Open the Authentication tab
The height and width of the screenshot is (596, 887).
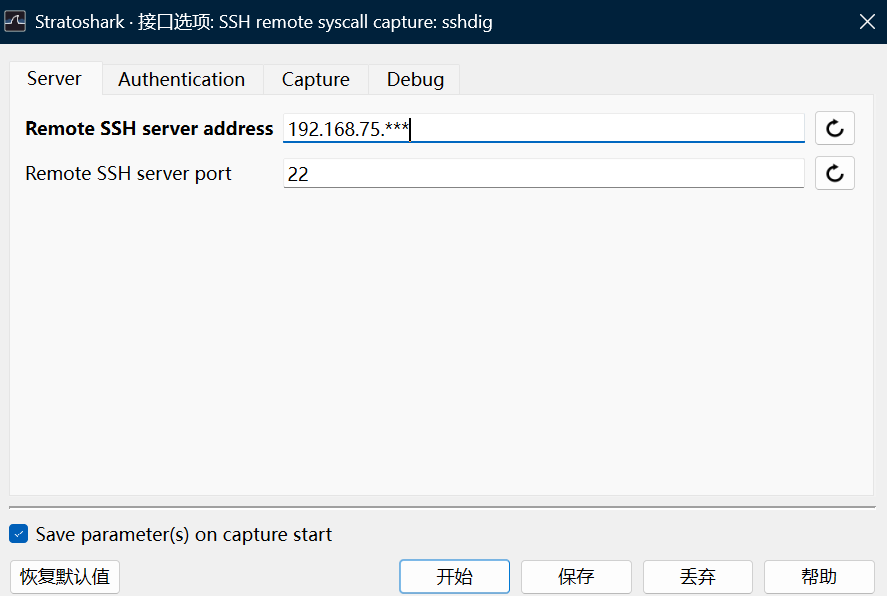(x=182, y=79)
